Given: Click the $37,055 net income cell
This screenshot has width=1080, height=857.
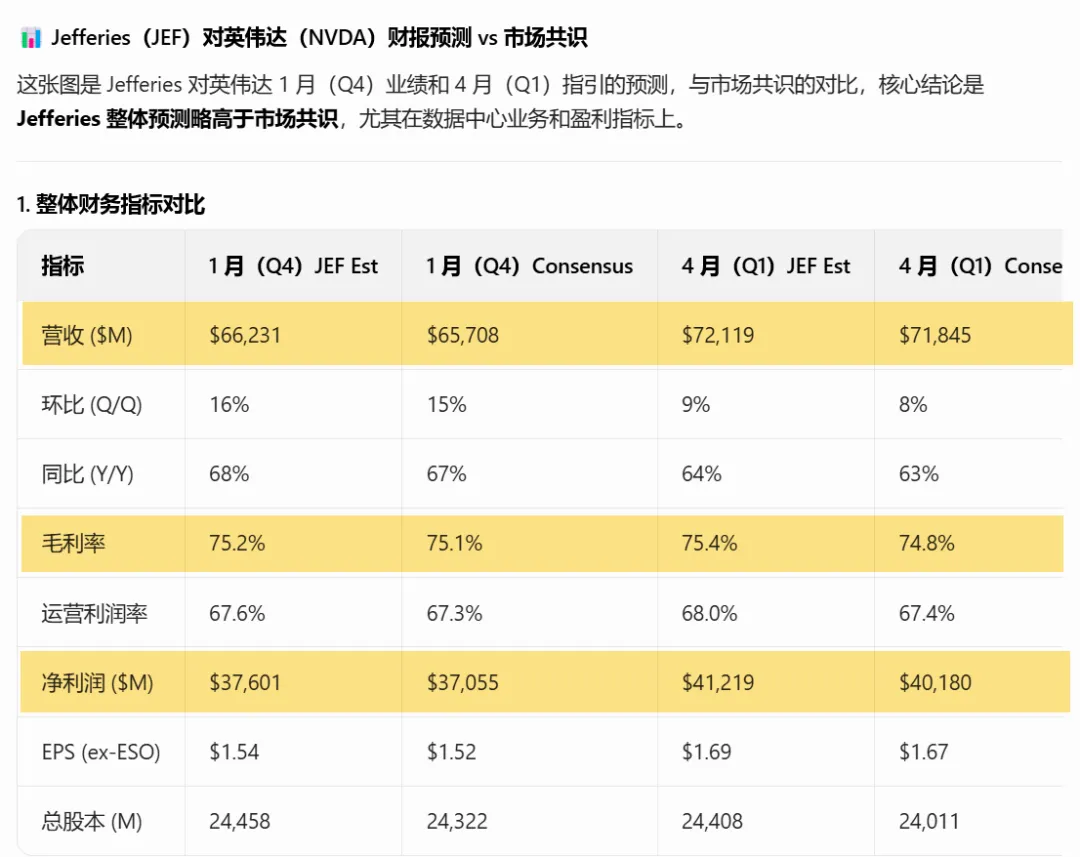Looking at the screenshot, I should [463, 683].
